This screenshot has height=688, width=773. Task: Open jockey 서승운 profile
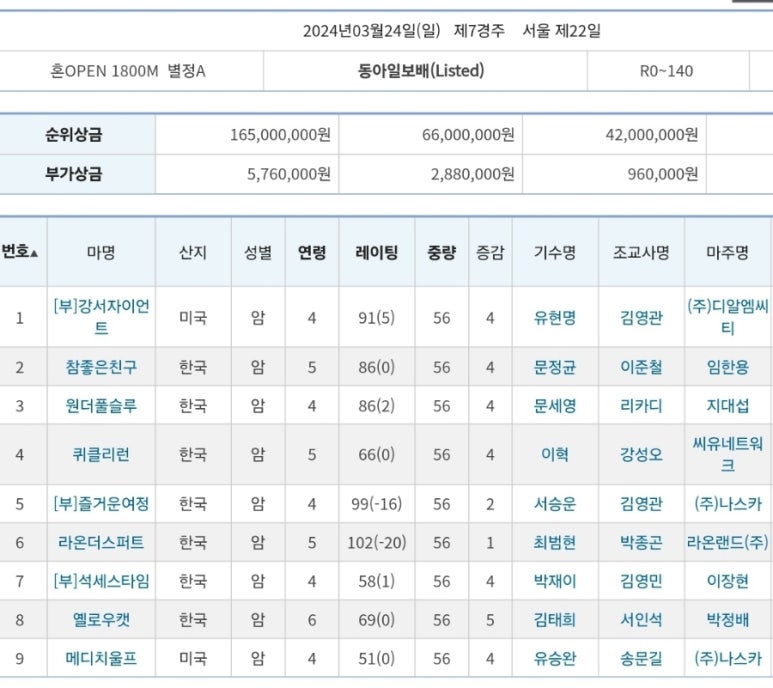click(x=555, y=504)
